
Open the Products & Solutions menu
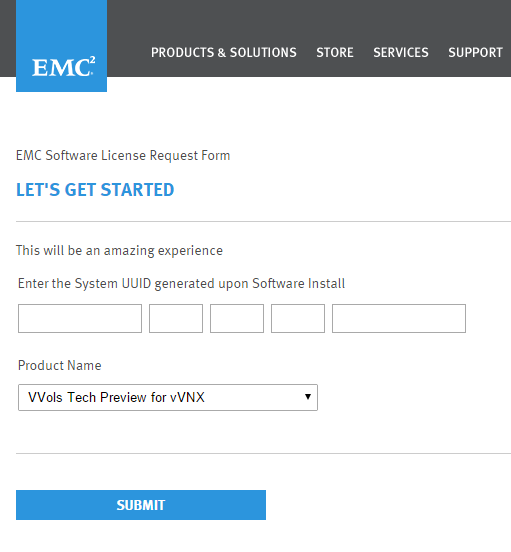click(224, 52)
